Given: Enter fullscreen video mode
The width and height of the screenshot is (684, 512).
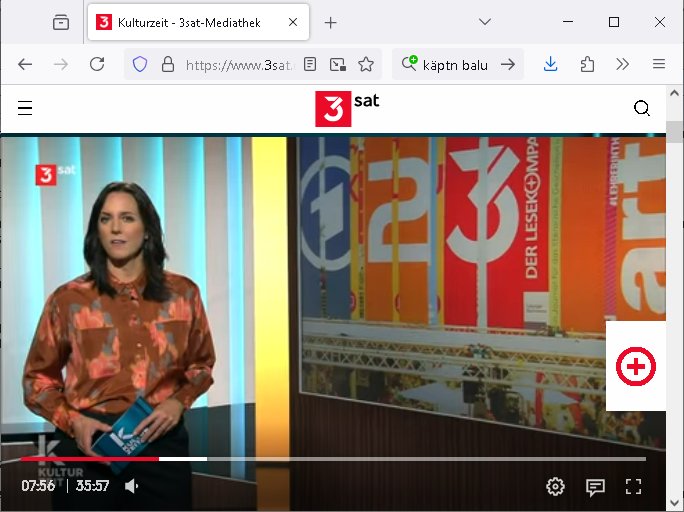Looking at the screenshot, I should 632,487.
